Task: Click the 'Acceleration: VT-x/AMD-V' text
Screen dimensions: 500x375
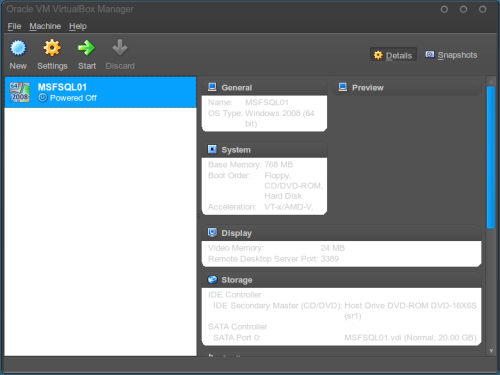Action: (261, 207)
